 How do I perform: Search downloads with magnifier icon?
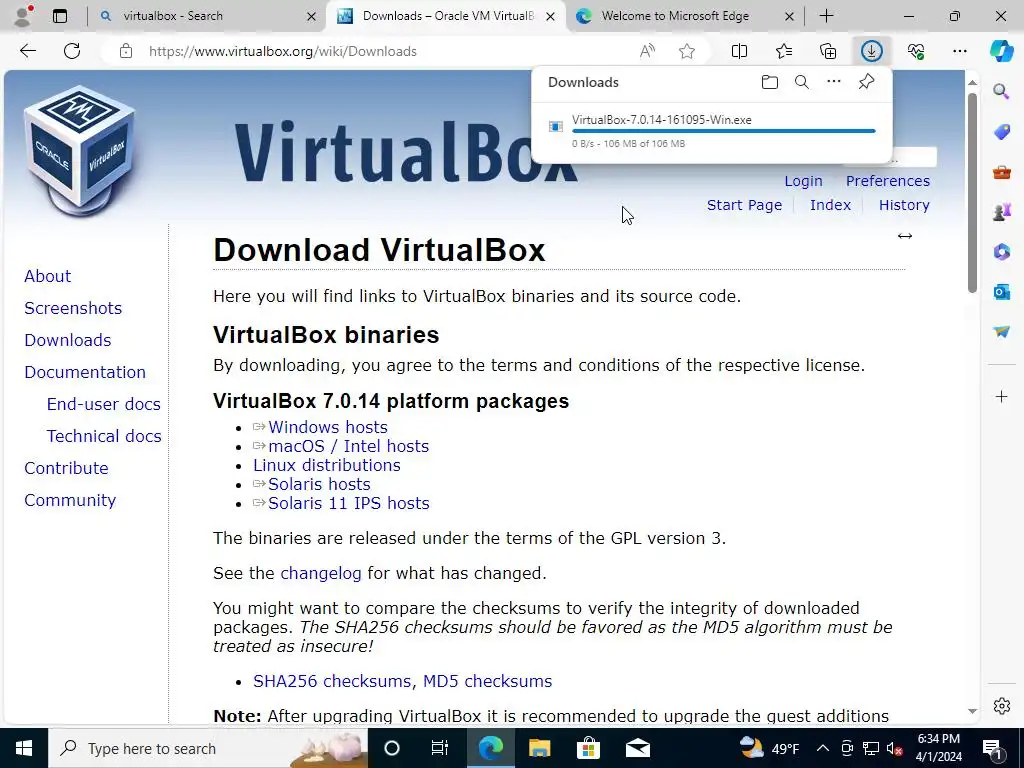(802, 82)
